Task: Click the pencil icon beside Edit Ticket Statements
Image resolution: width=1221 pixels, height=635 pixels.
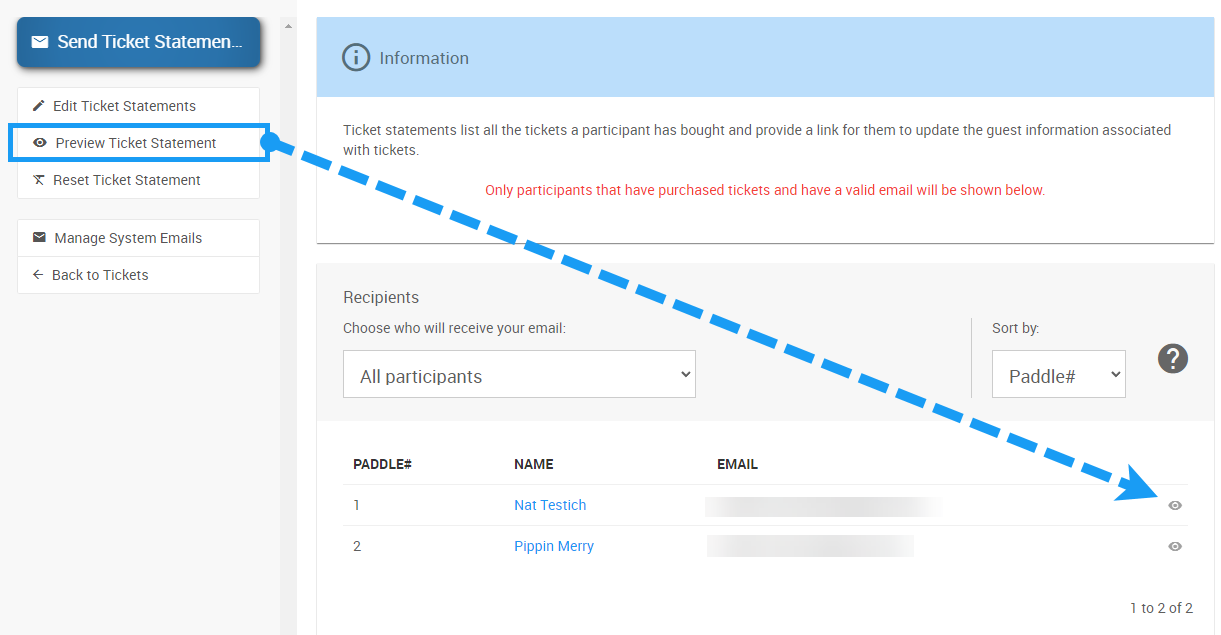Action: coord(39,106)
